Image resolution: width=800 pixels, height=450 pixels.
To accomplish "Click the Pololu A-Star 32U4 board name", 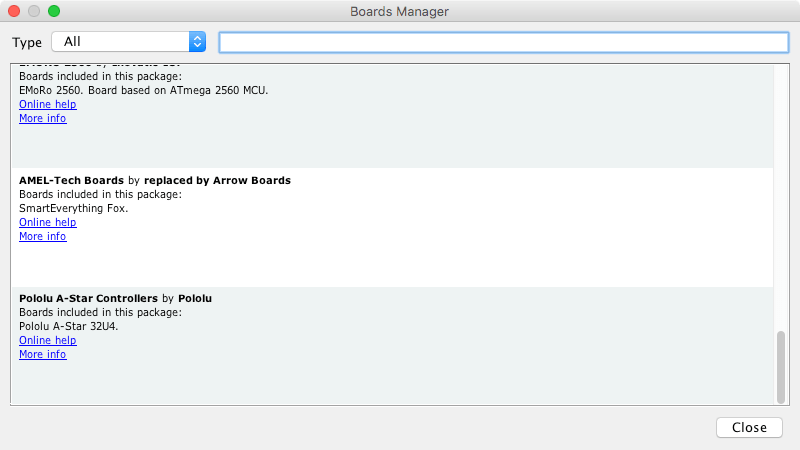I will [69, 326].
